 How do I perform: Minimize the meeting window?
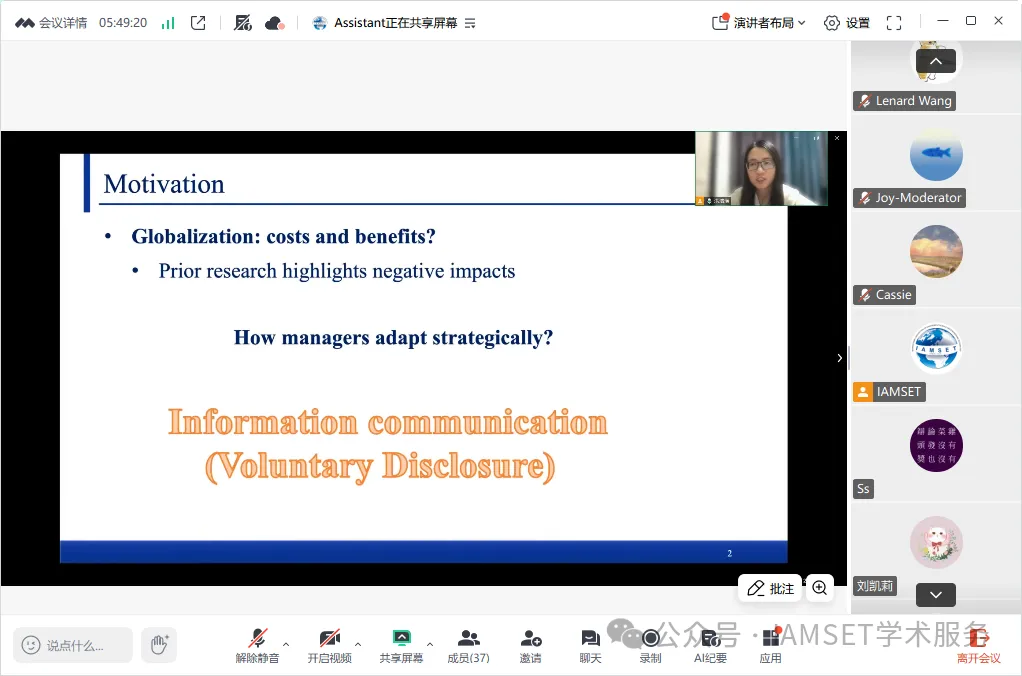(x=942, y=21)
